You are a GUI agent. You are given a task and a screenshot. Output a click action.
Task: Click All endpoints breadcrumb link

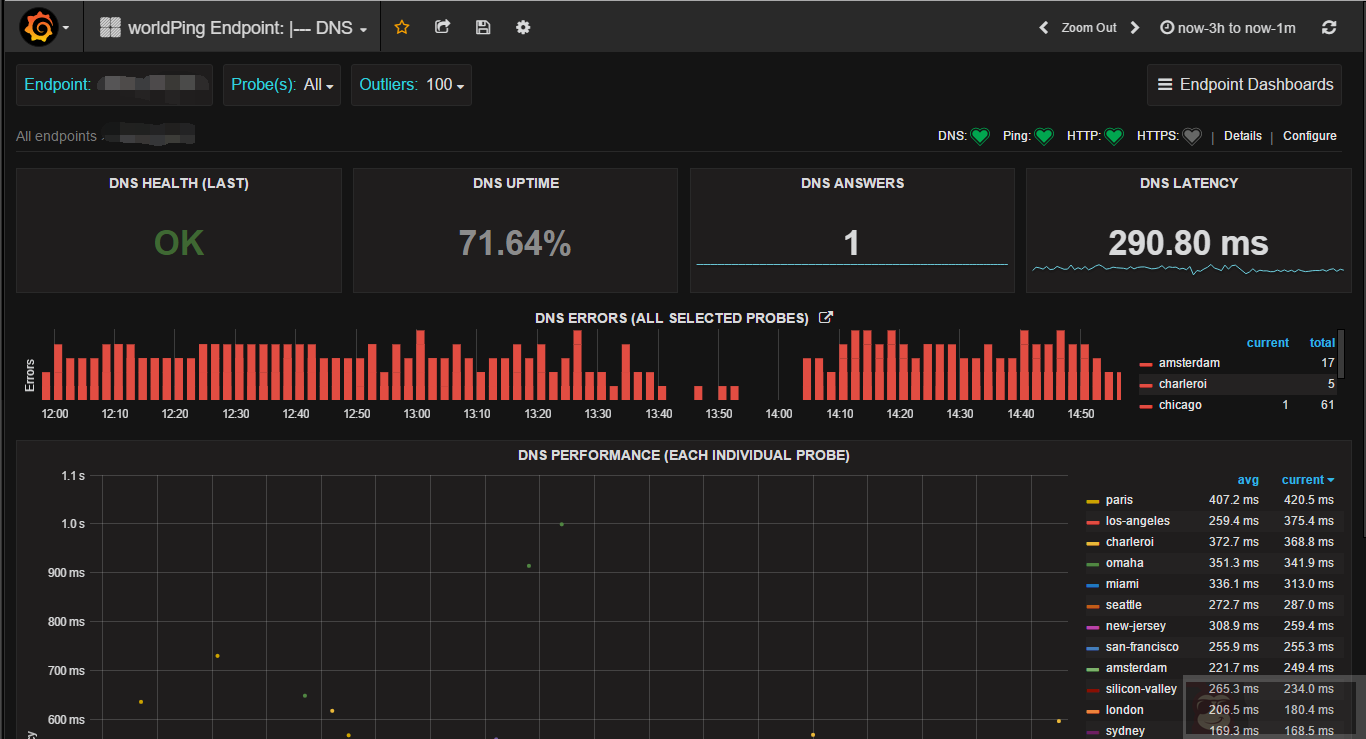56,136
